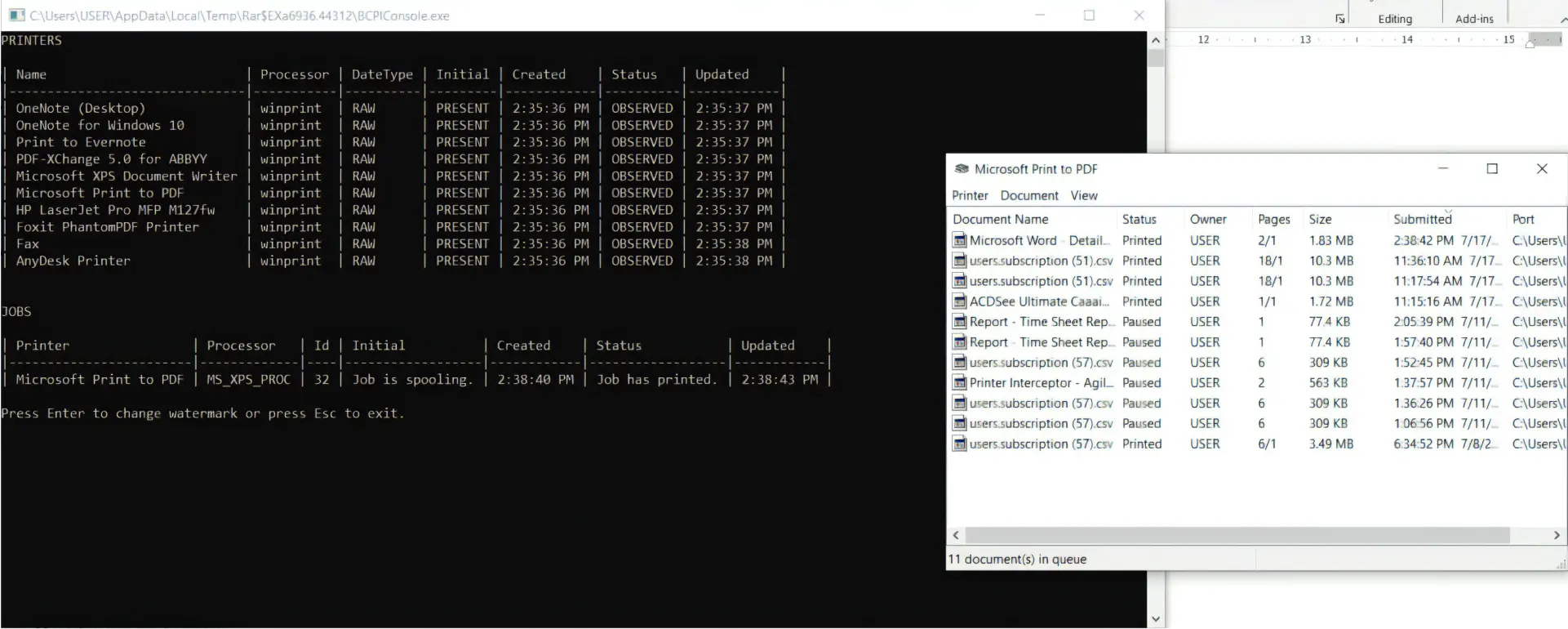The height and width of the screenshot is (629, 1568).
Task: Click "Foxit PhantomPDF Printer" in console
Action: pos(107,227)
